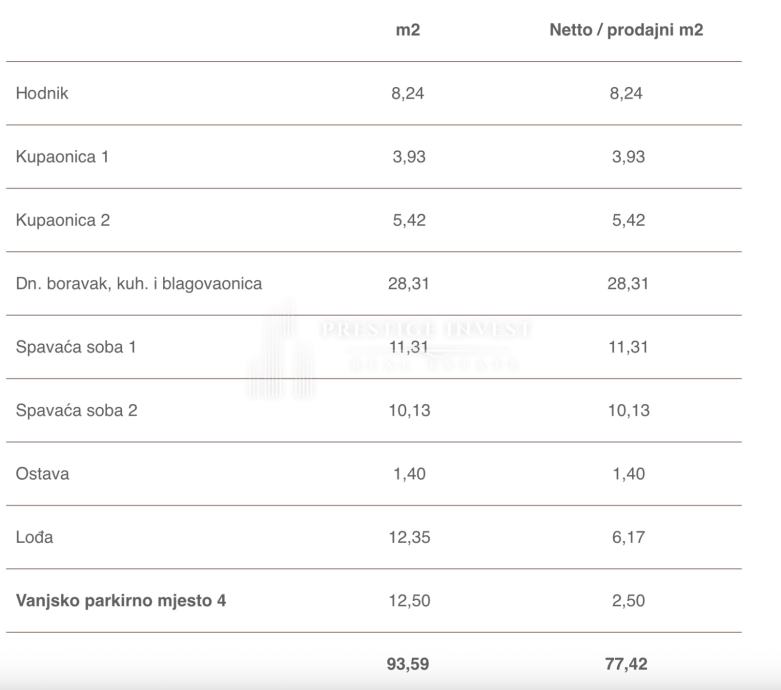Select the Kupaonica 2 row label

pos(62,220)
